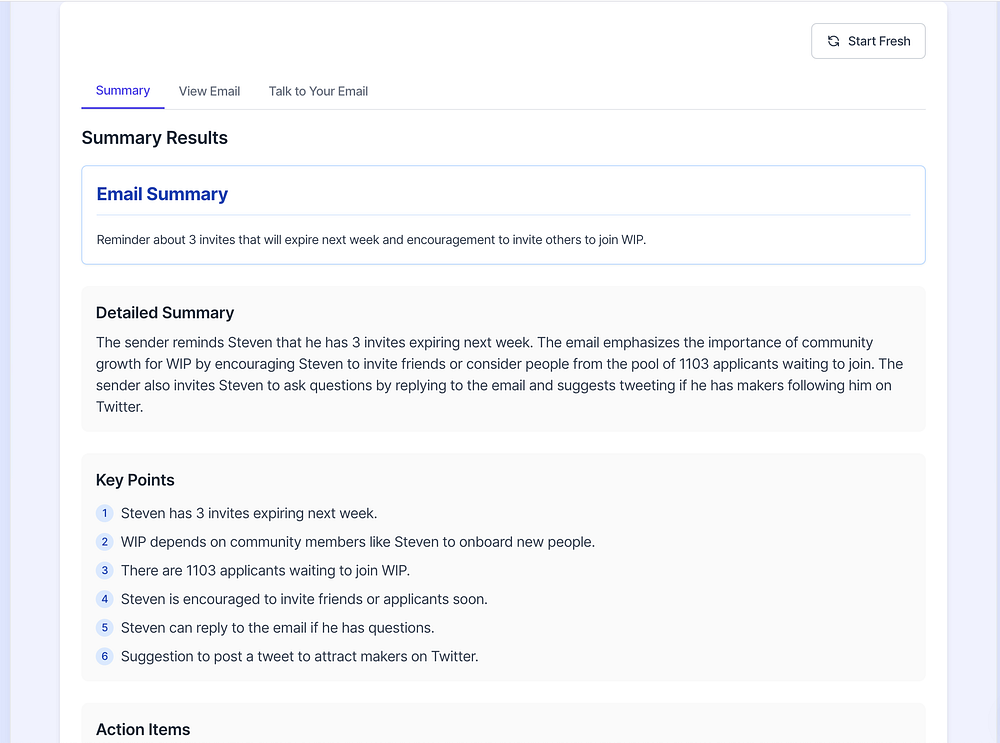Viewport: 1000px width, 743px height.
Task: Click the number 2 key point badge
Action: point(104,542)
